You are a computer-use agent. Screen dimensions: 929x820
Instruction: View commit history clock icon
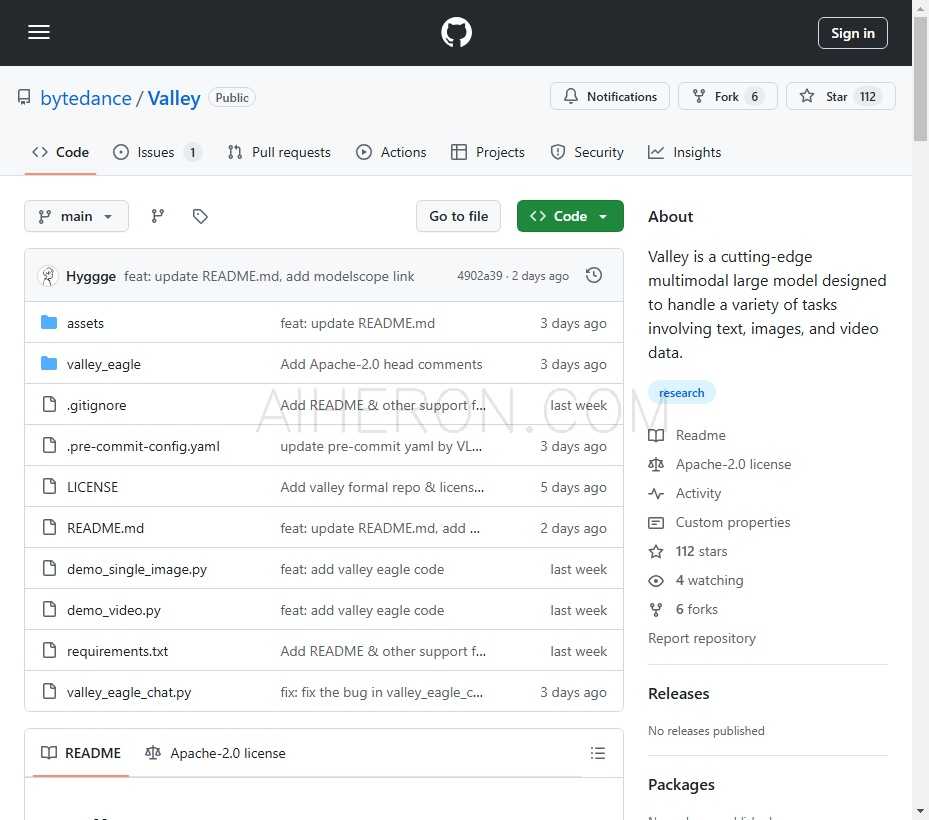pos(594,276)
